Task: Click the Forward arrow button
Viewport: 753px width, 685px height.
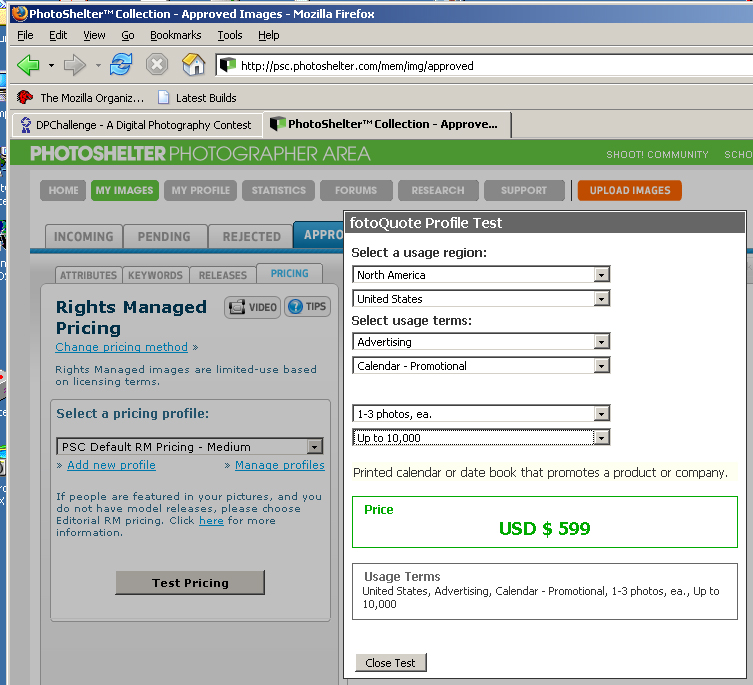Action: 74,65
